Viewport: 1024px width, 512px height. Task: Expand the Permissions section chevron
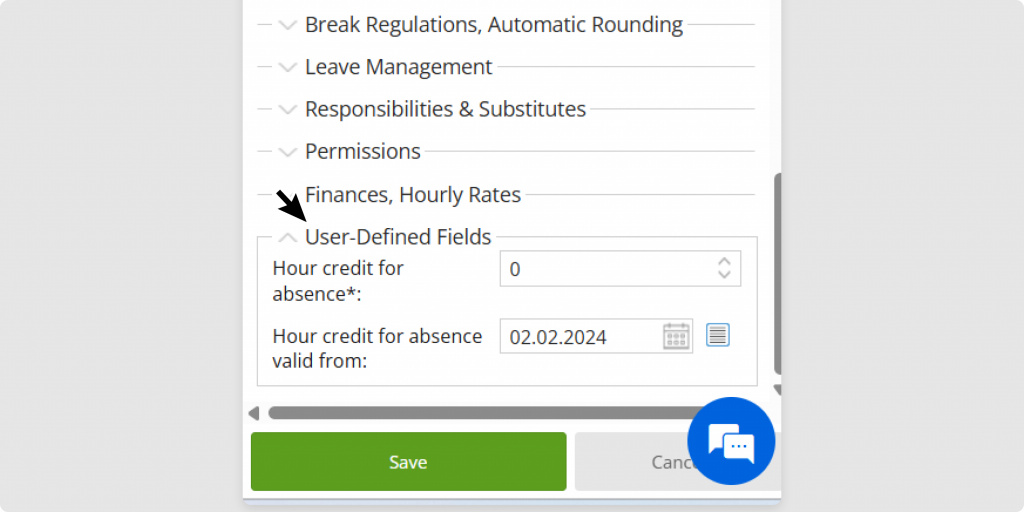[x=288, y=152]
